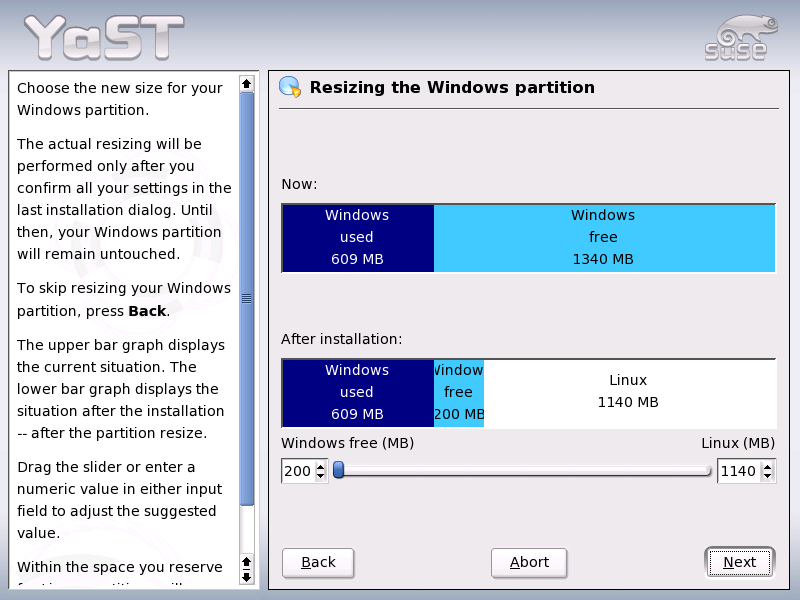The image size is (800, 600).
Task: Click the down arrow on the Linux MB spinner
Action: [766, 475]
